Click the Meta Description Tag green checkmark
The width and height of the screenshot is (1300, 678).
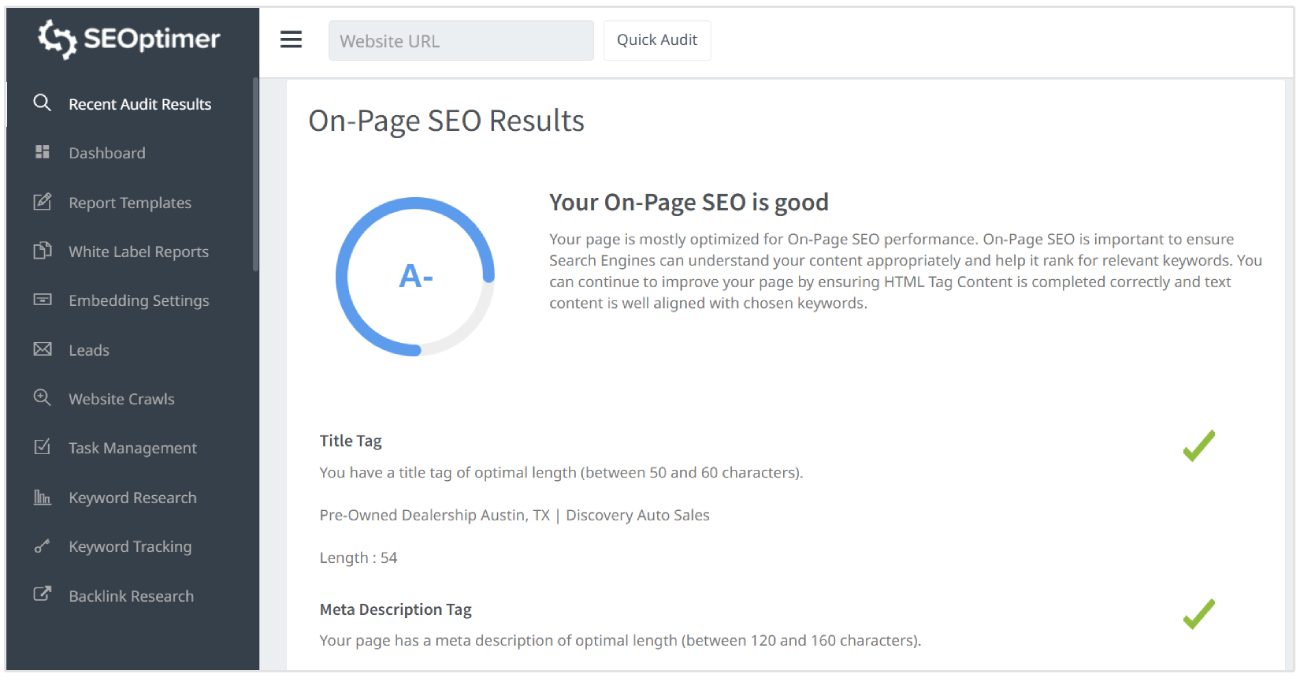coord(1198,614)
